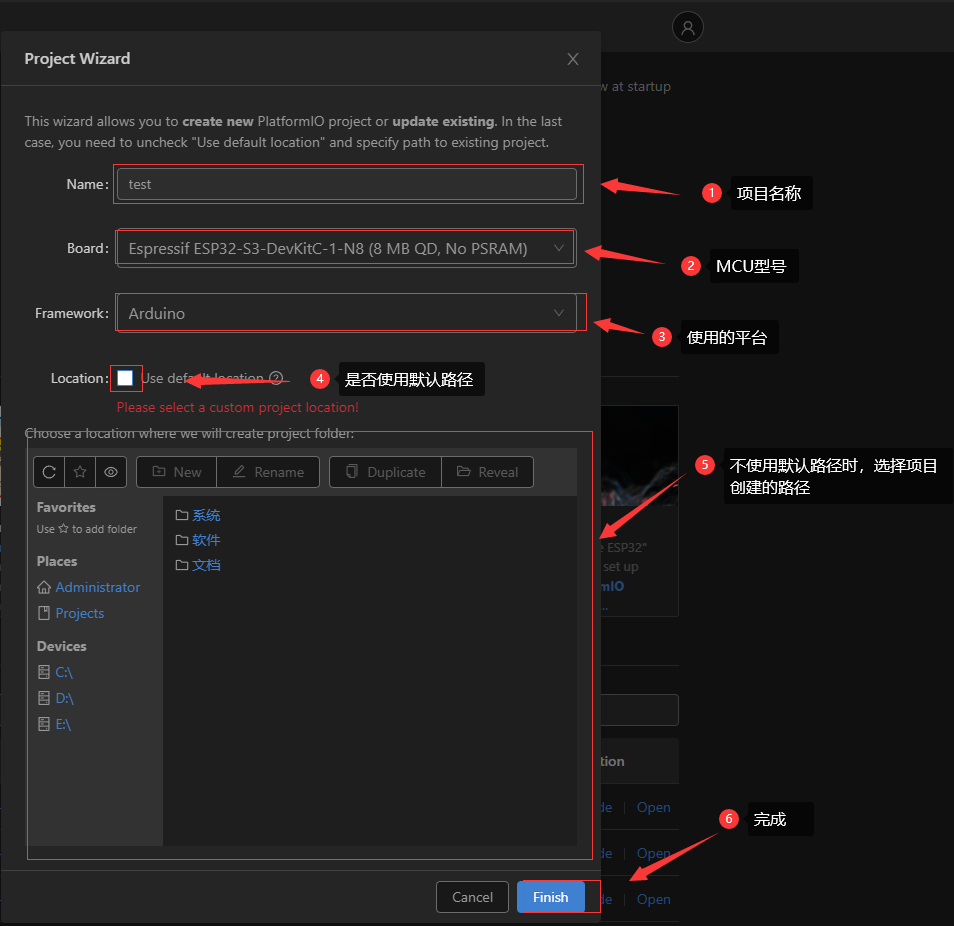The image size is (954, 926).
Task: Click the Reveal button
Action: (487, 472)
